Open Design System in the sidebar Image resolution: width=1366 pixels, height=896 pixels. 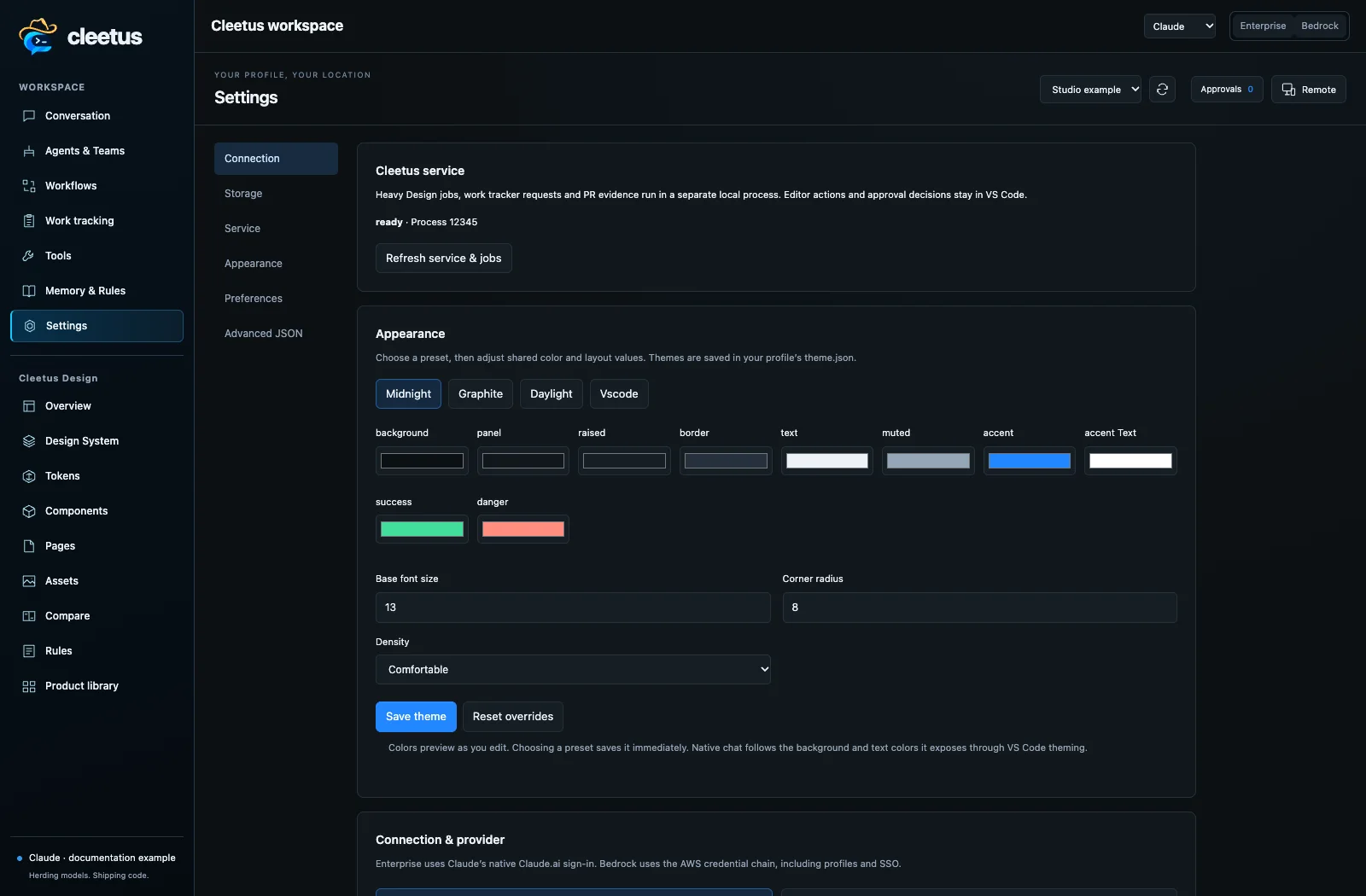pyautogui.click(x=96, y=441)
